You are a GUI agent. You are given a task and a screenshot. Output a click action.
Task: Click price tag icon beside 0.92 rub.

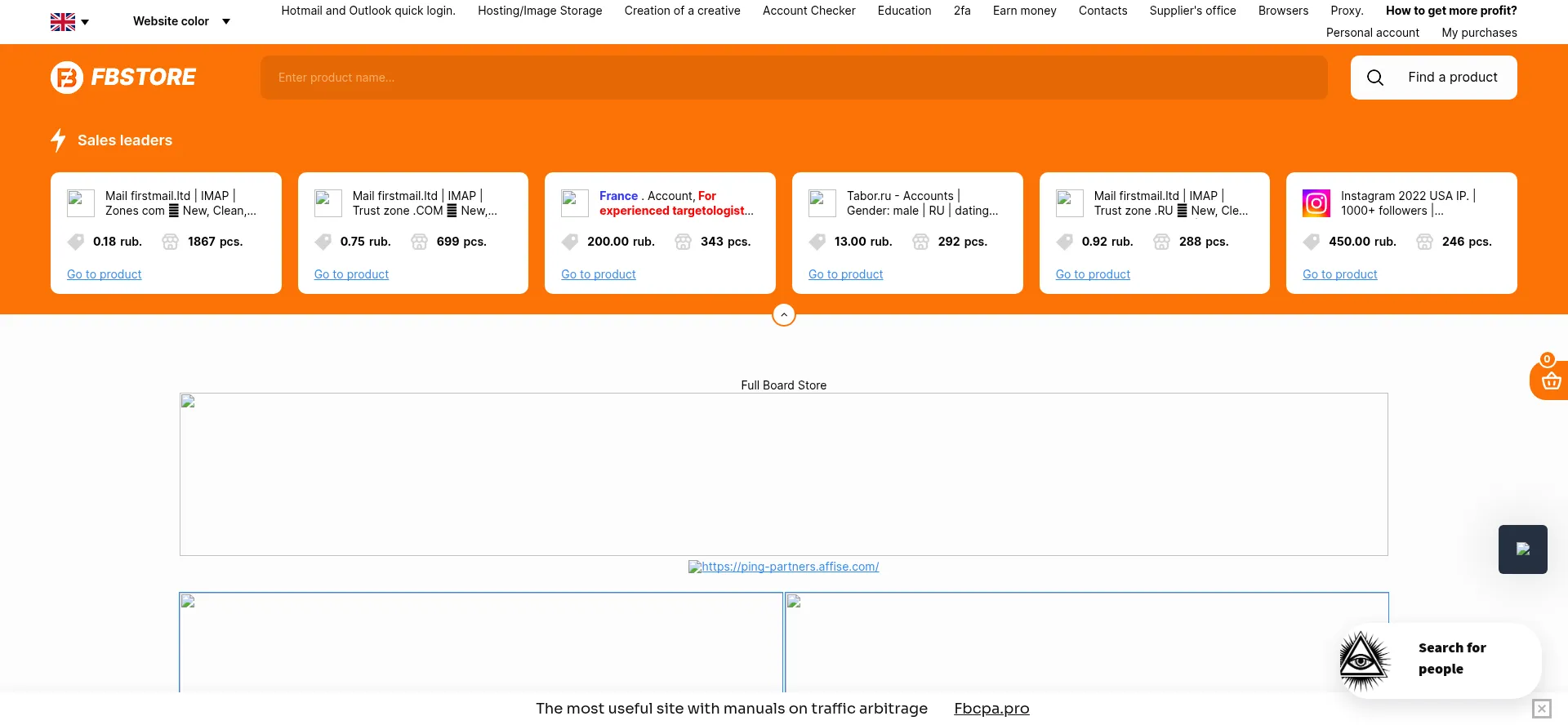[x=1065, y=242]
